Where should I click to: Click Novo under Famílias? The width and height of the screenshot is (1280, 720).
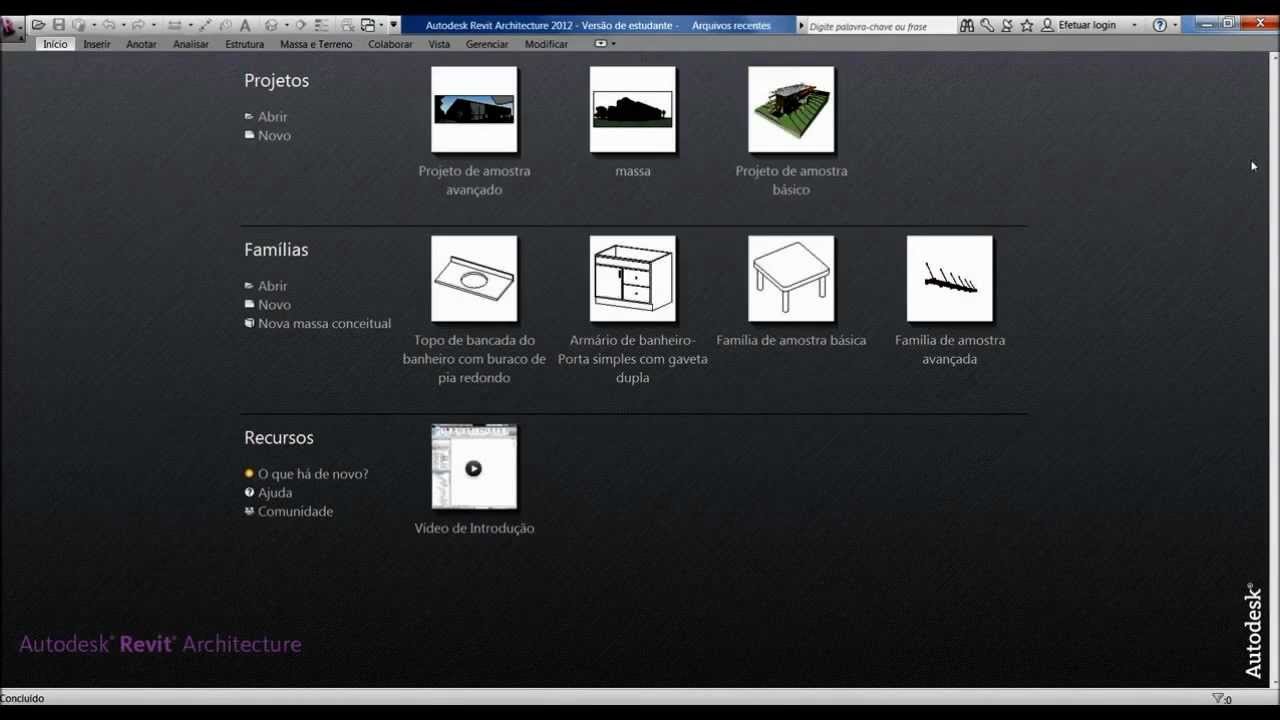[x=274, y=305]
